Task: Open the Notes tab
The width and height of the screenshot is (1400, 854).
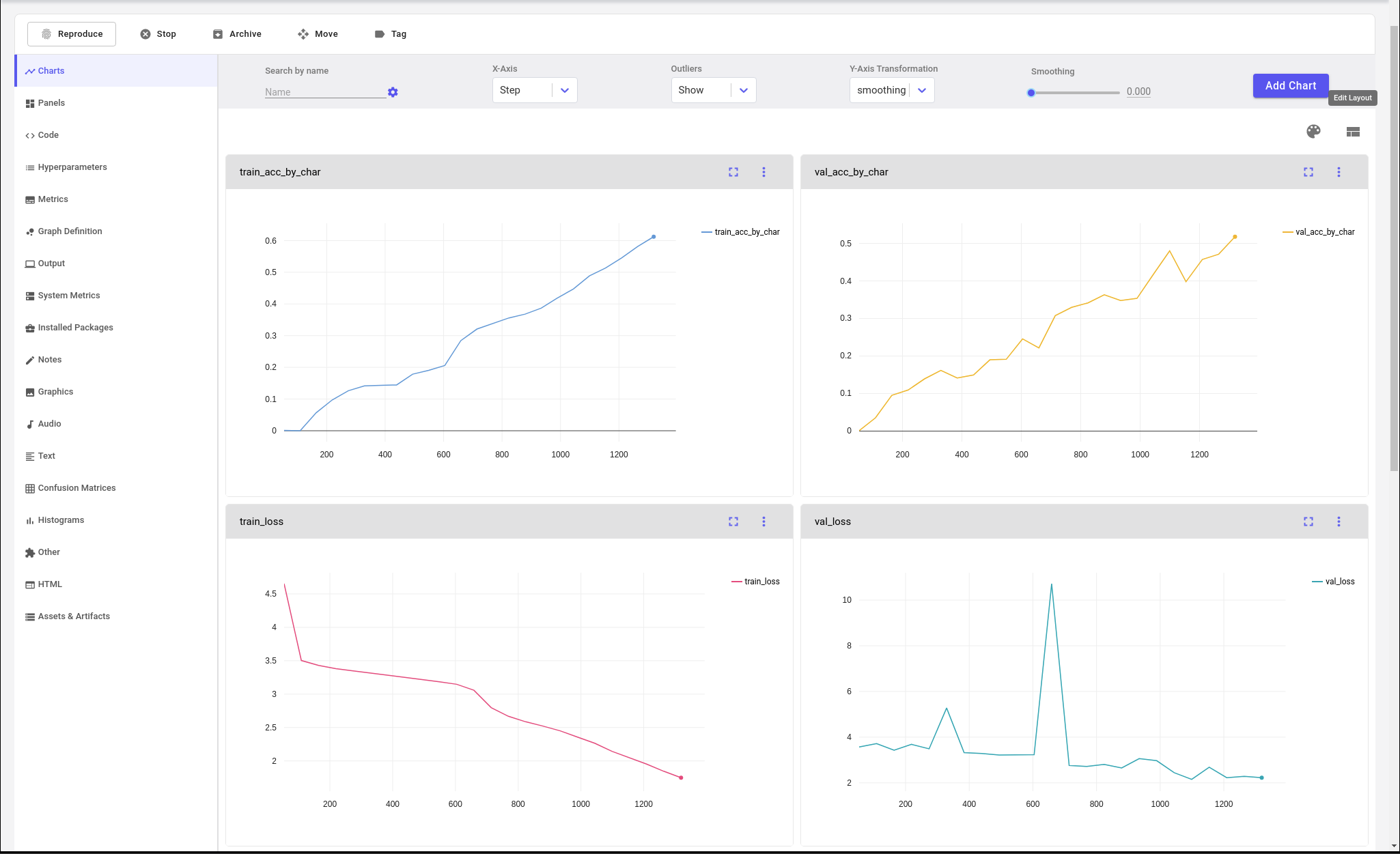Action: 116,360
